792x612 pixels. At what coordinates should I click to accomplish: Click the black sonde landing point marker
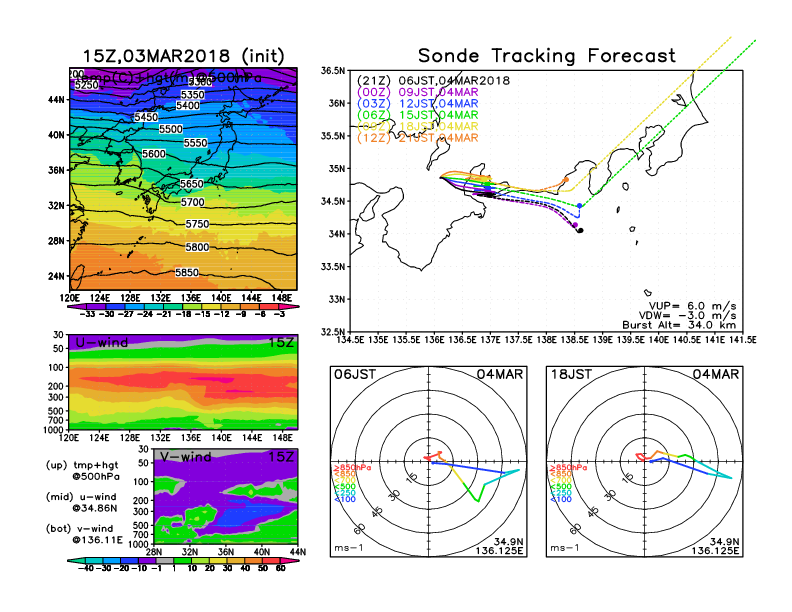[x=580, y=230]
